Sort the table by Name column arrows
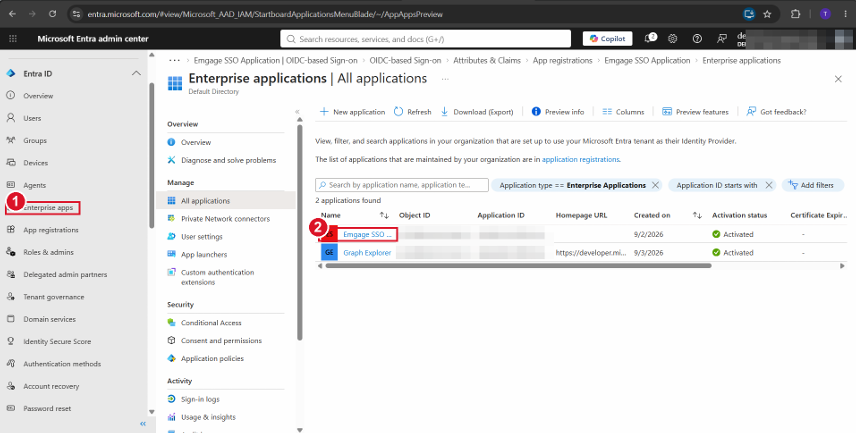The width and height of the screenshot is (856, 433). [x=384, y=215]
